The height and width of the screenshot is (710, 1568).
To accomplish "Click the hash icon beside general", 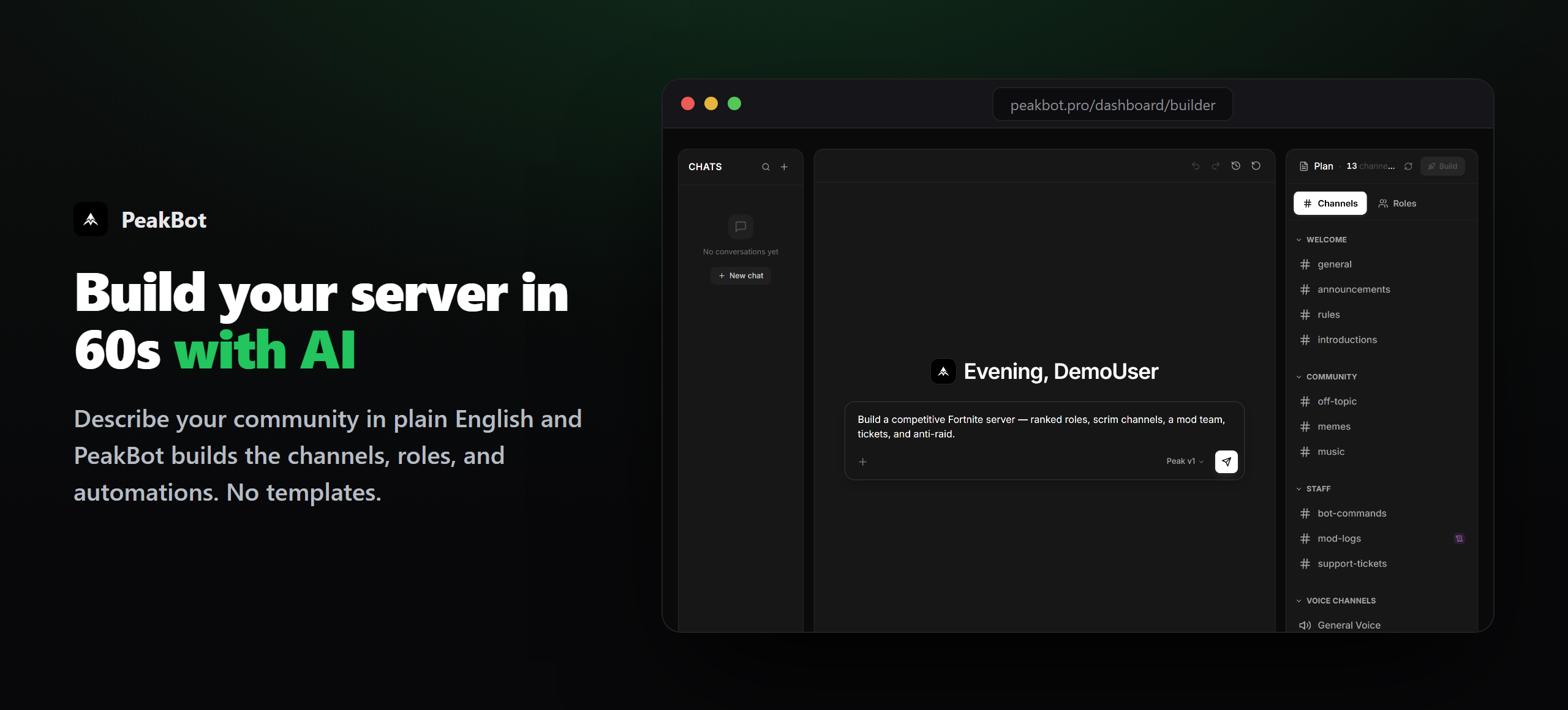I will pos(1305,264).
